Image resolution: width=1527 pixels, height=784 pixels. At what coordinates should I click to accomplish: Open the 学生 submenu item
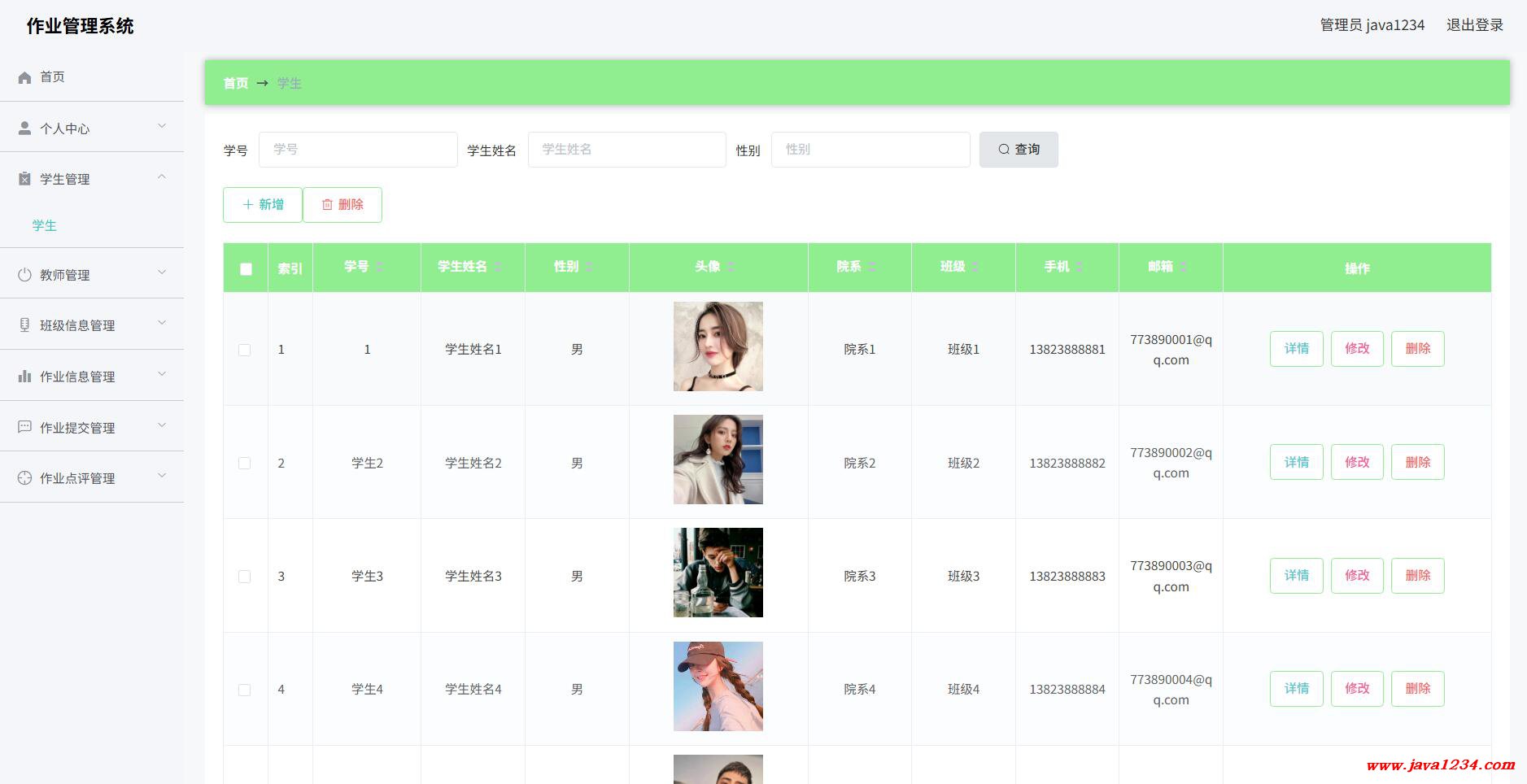45,225
